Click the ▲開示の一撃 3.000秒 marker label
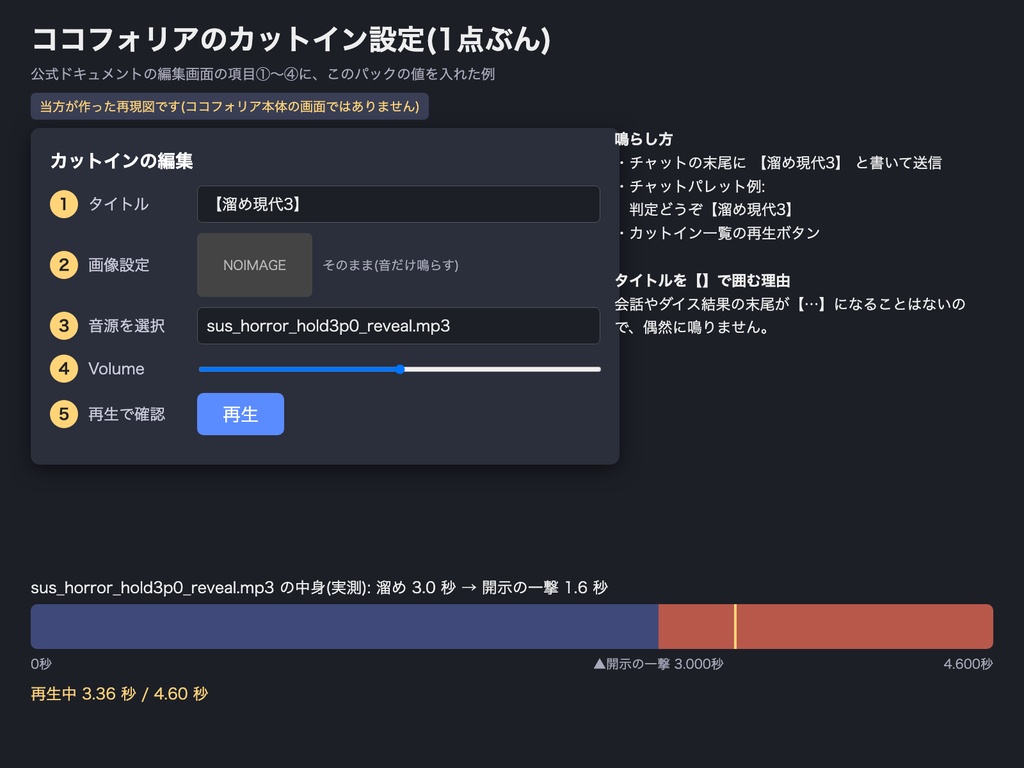This screenshot has height=768, width=1024. 658,664
